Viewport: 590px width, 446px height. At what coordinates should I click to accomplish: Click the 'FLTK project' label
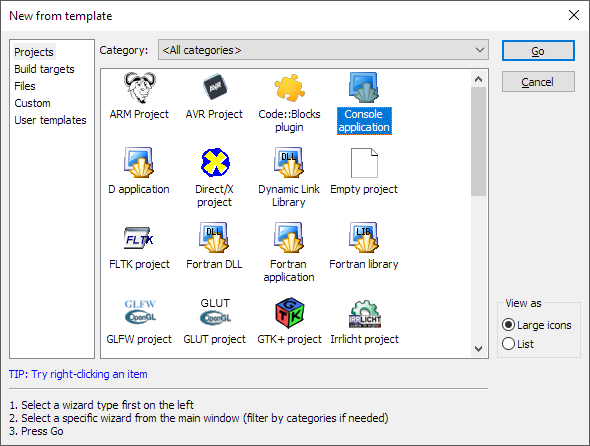click(x=139, y=264)
